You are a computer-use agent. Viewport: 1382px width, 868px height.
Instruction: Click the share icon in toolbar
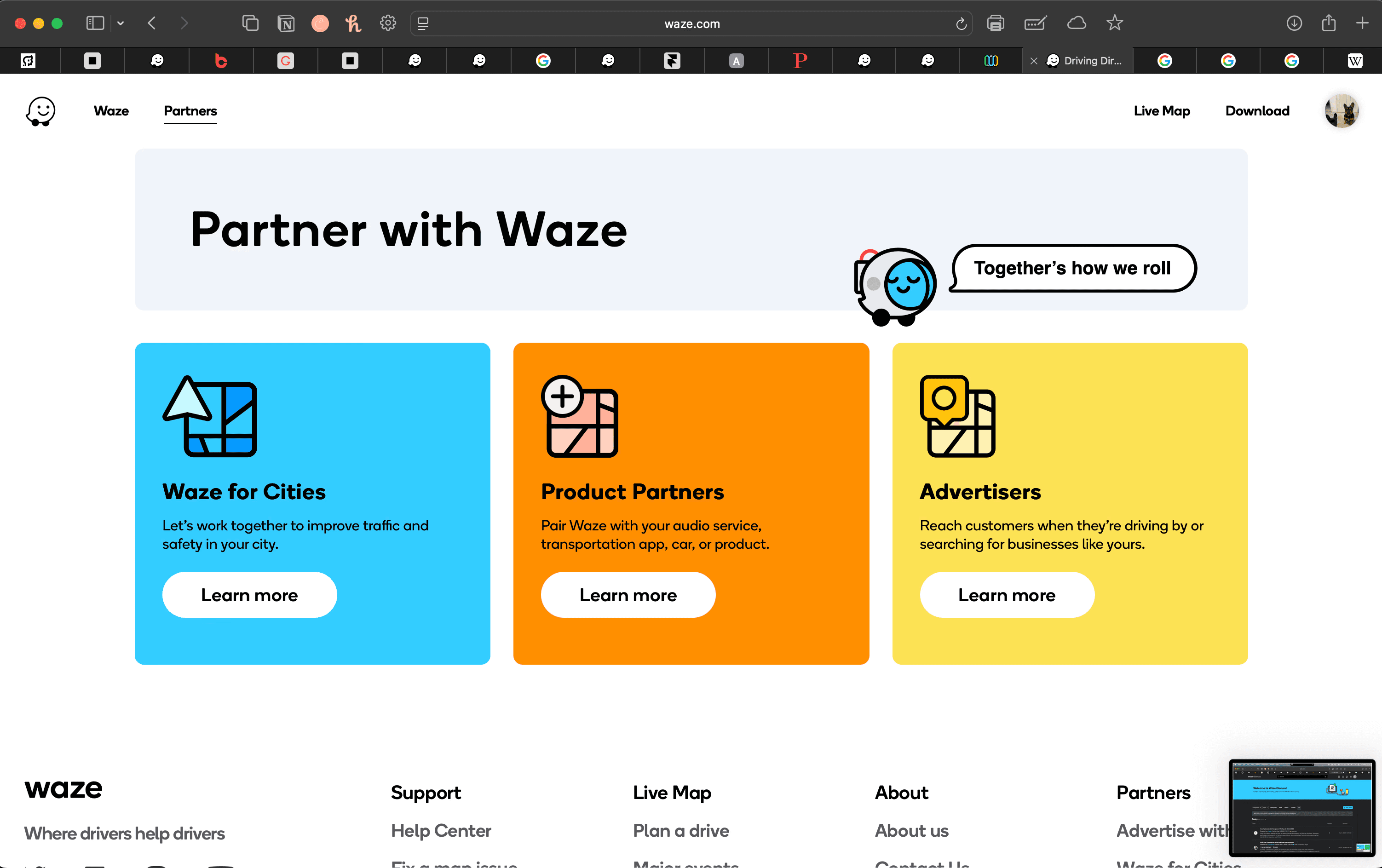[x=1329, y=23]
